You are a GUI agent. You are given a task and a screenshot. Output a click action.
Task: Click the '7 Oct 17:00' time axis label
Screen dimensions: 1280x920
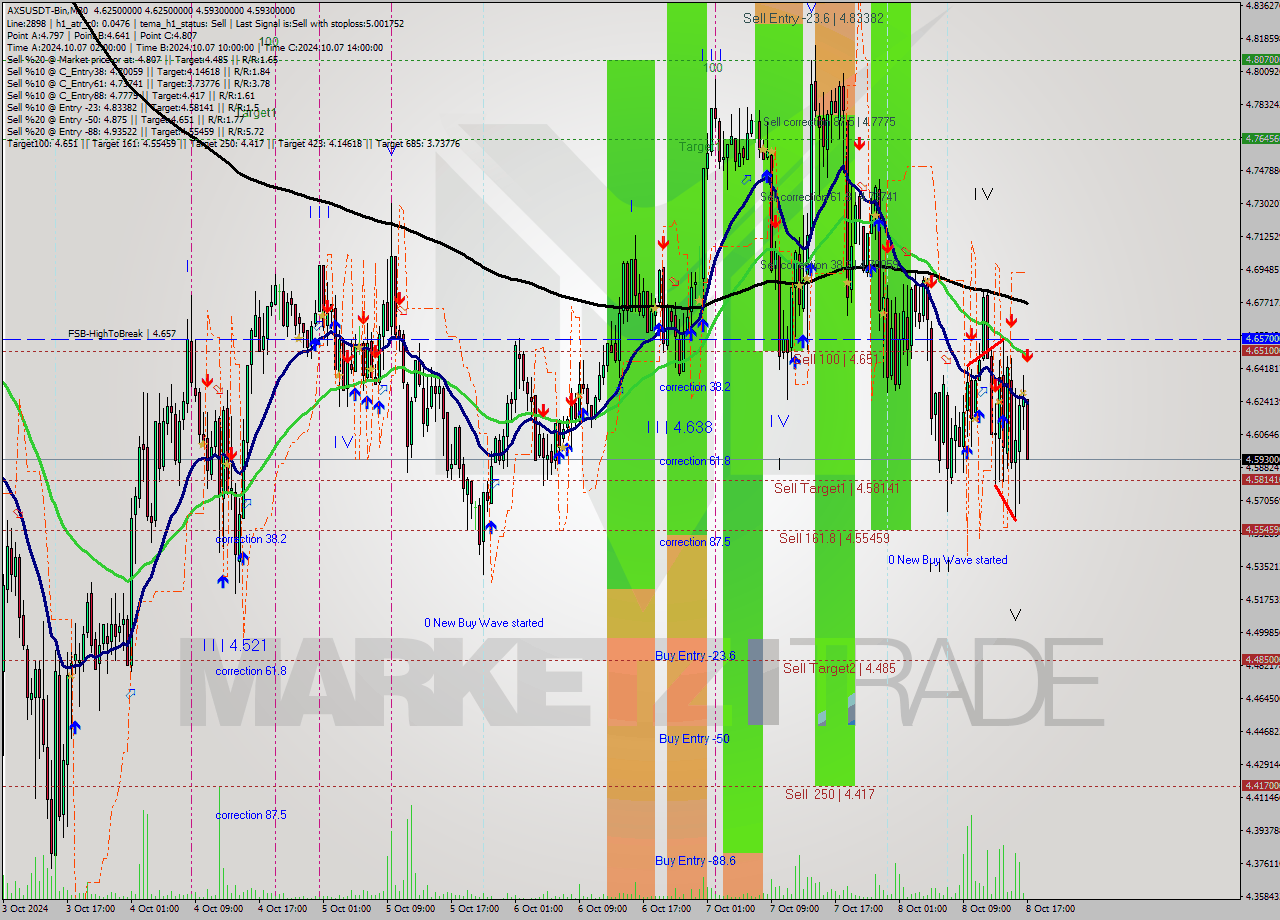coord(860,909)
